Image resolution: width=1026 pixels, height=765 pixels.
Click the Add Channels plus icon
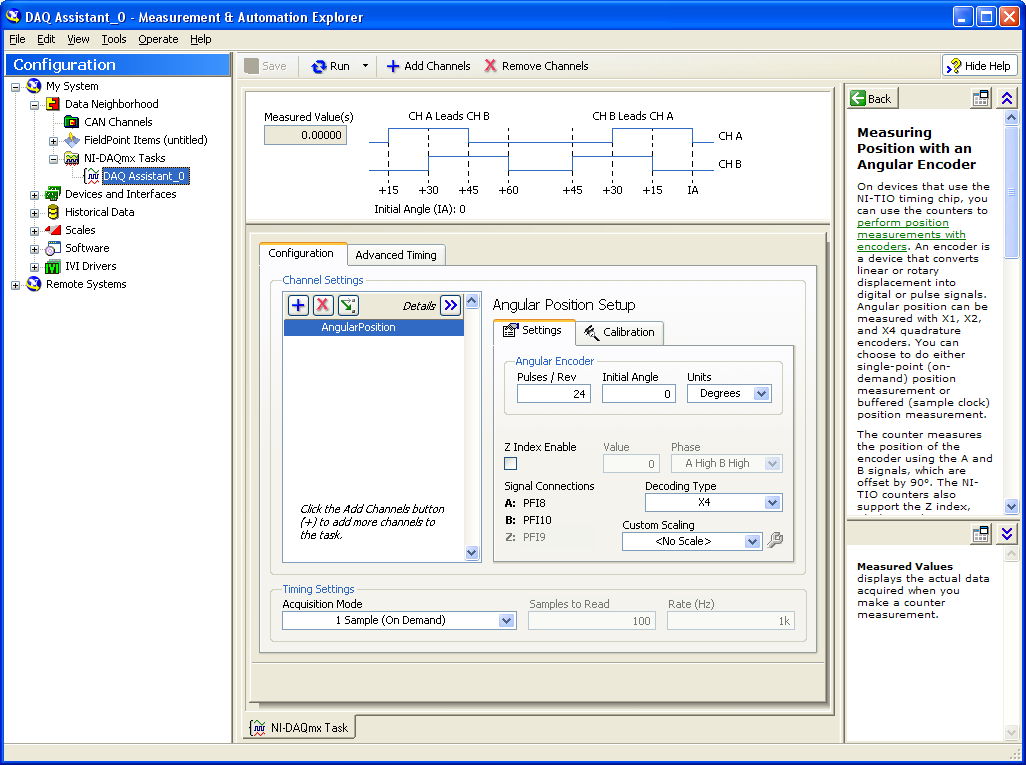393,66
